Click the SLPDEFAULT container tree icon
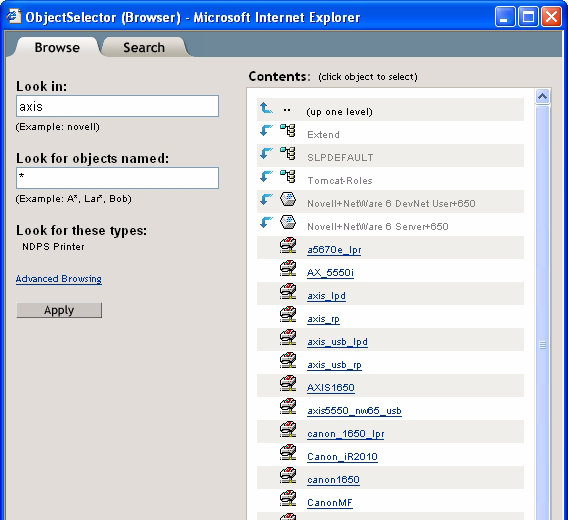This screenshot has height=520, width=568. pos(288,153)
